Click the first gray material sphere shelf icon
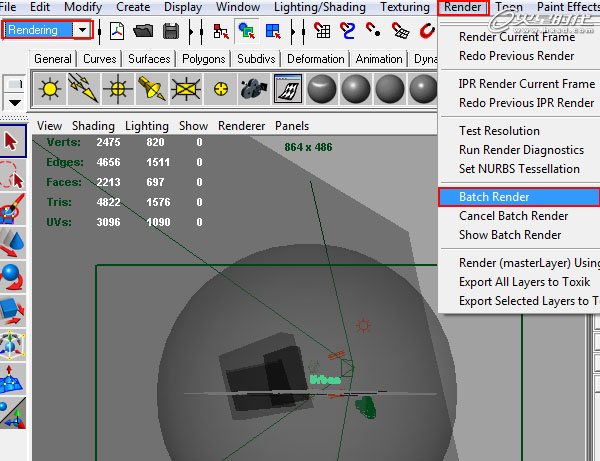600x461 pixels. [x=322, y=89]
